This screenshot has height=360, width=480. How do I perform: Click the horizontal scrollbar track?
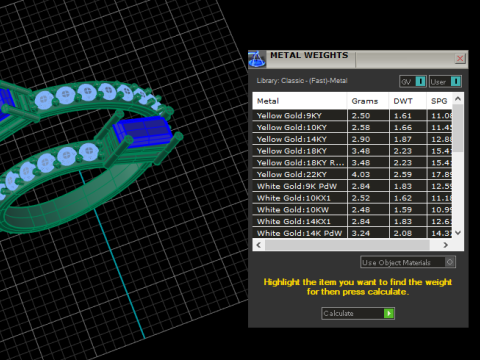pyautogui.click(x=347, y=245)
